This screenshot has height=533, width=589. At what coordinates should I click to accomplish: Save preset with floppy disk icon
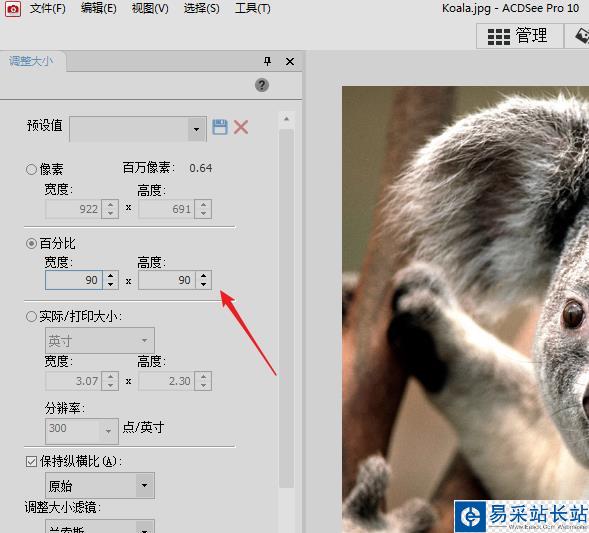click(220, 127)
